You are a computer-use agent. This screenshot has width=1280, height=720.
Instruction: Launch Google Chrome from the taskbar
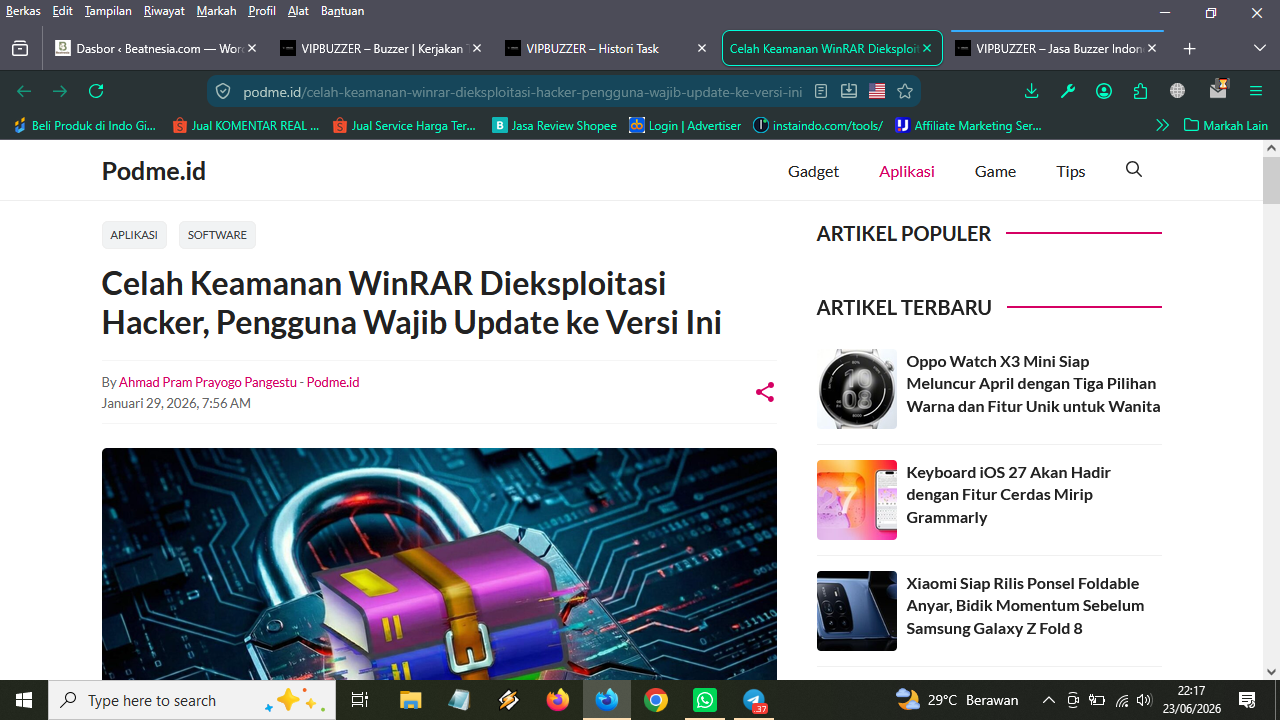[656, 700]
